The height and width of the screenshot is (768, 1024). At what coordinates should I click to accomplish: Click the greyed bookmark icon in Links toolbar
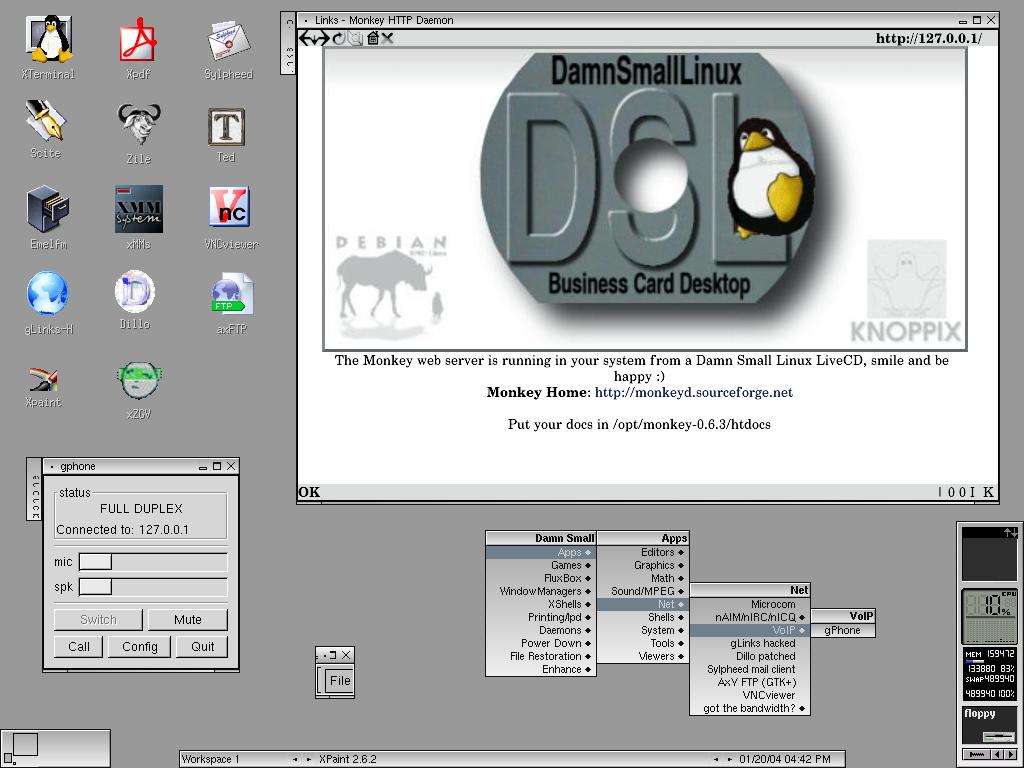point(355,39)
